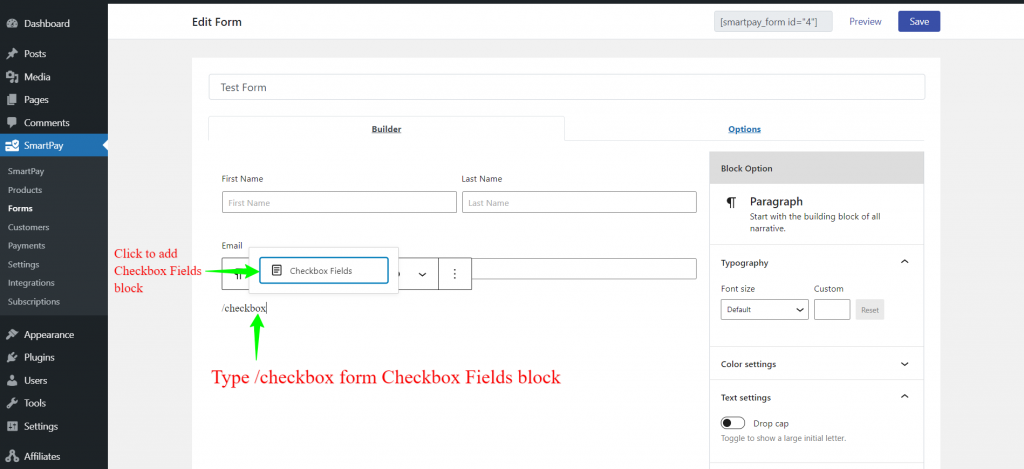Screen dimensions: 1024x469
Task: Open Comments bubble icon
Action: [12, 123]
